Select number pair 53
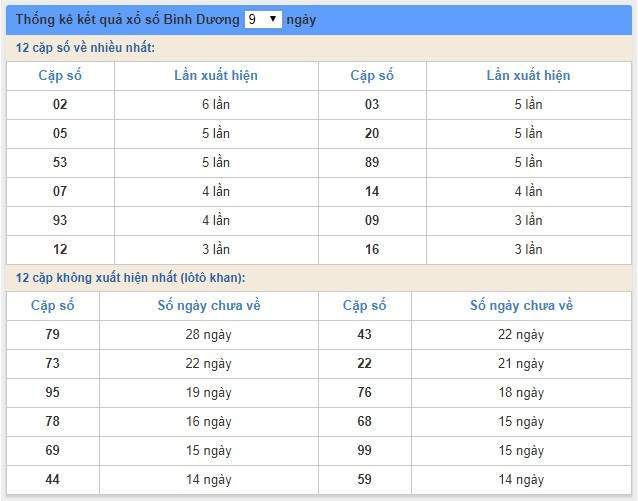 tap(60, 162)
